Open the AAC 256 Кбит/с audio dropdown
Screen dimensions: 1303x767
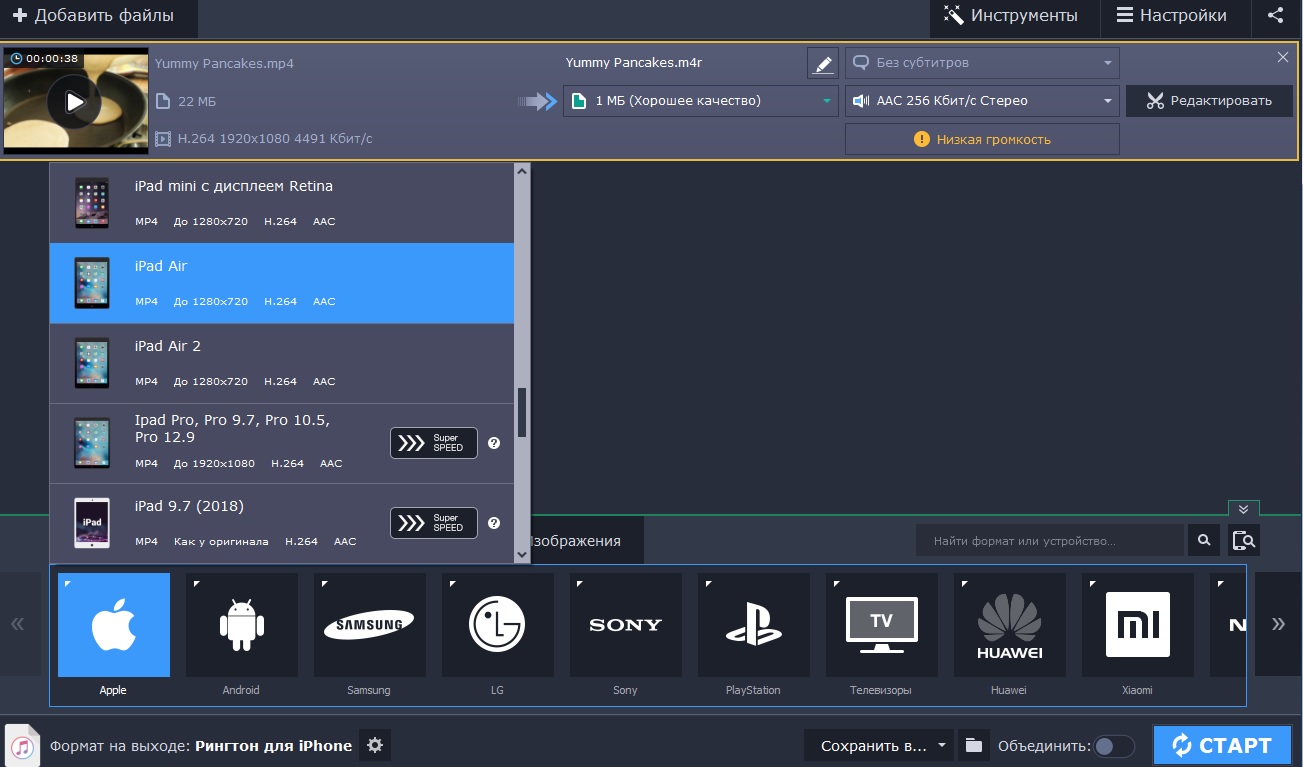coord(982,100)
